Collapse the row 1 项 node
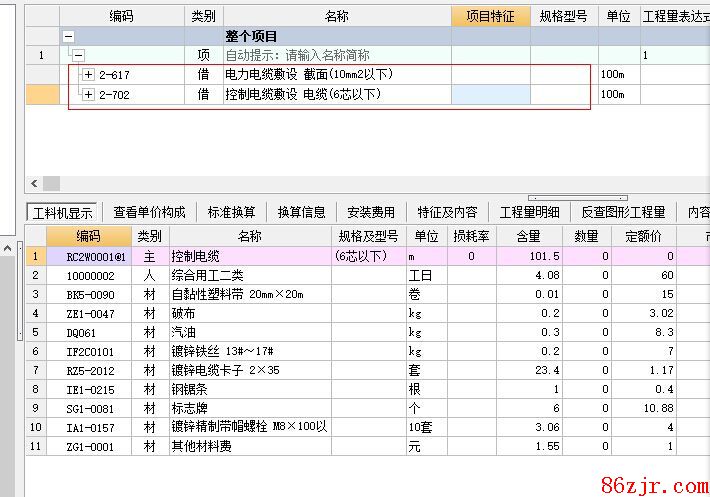This screenshot has height=497, width=710. click(79, 56)
